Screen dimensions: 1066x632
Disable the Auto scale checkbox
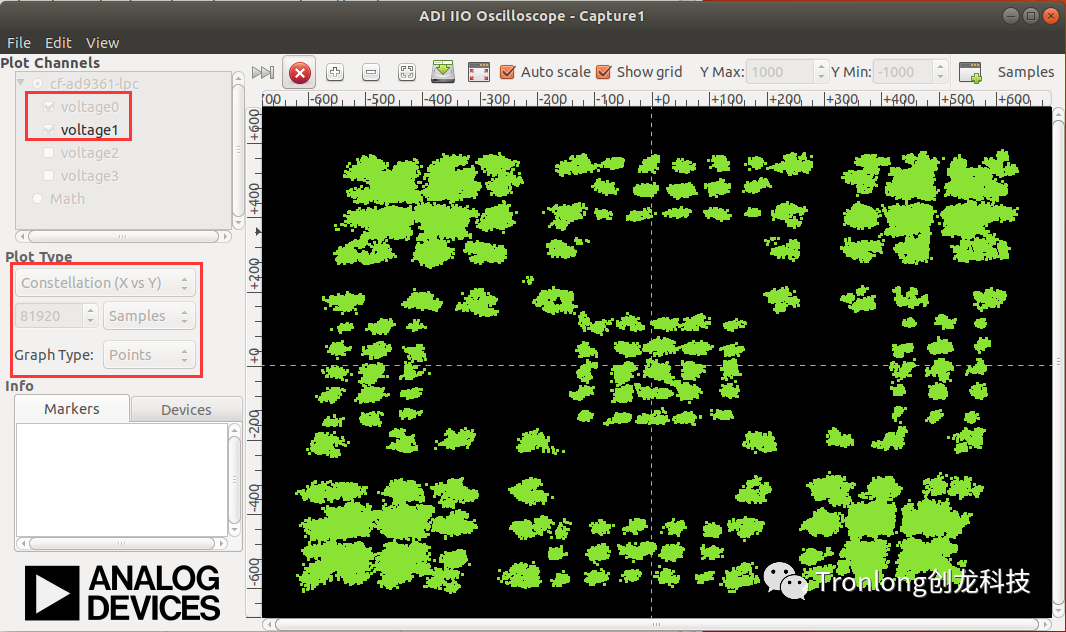point(507,72)
